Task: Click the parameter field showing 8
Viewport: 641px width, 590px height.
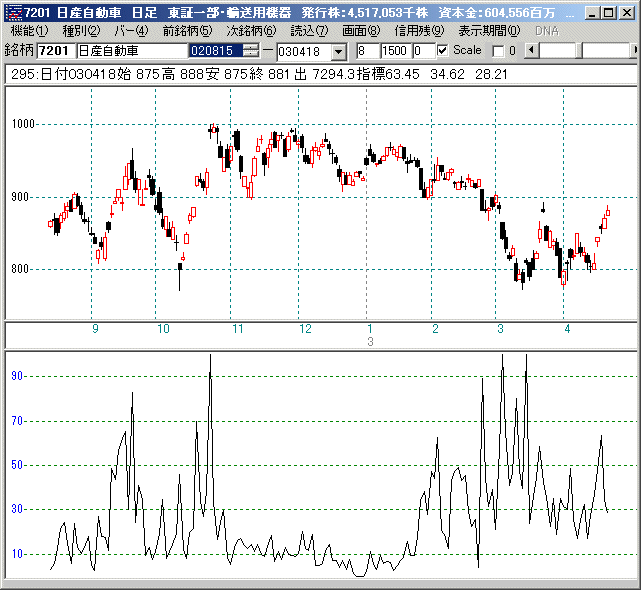Action: [x=368, y=51]
